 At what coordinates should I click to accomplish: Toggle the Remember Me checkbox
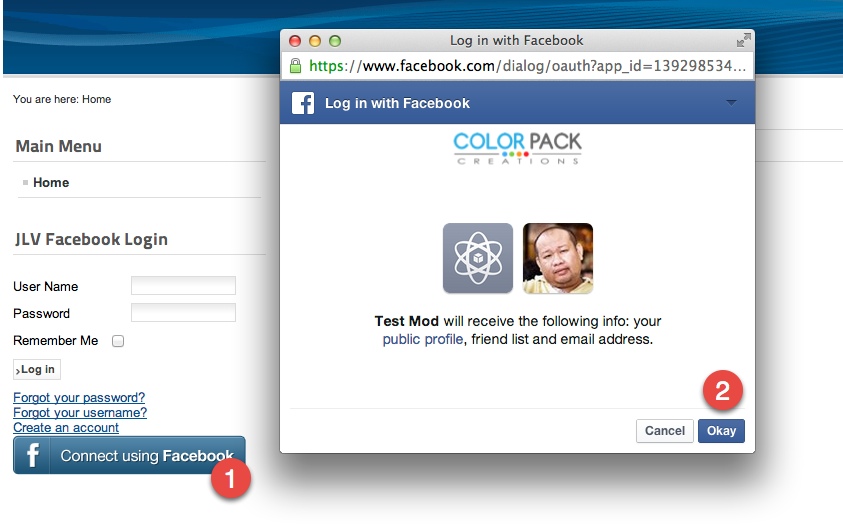point(118,341)
